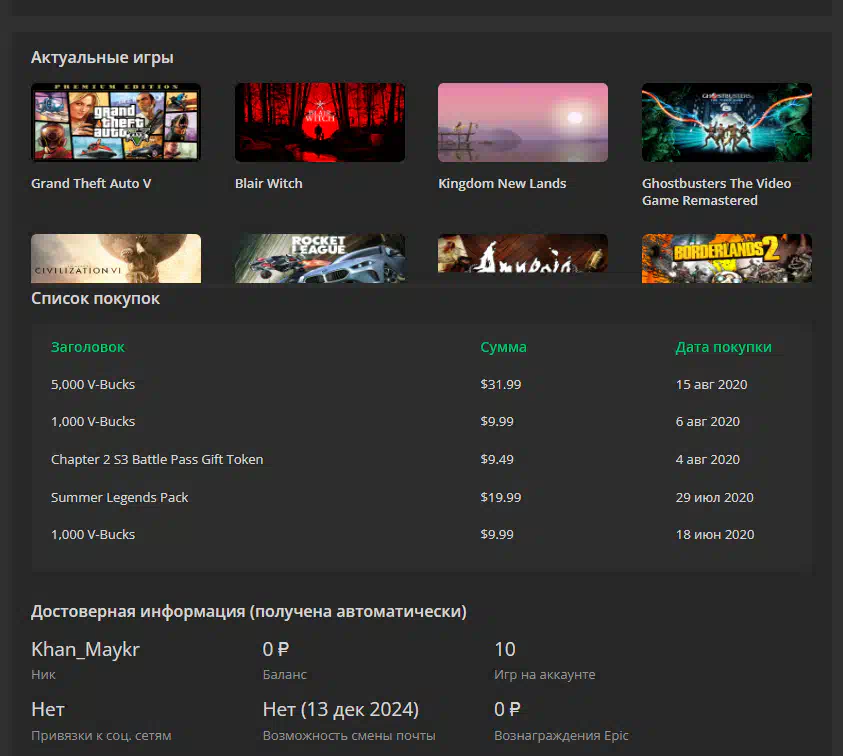The height and width of the screenshot is (756, 843).
Task: Click the date 6 авг 2020
Action: 708,422
